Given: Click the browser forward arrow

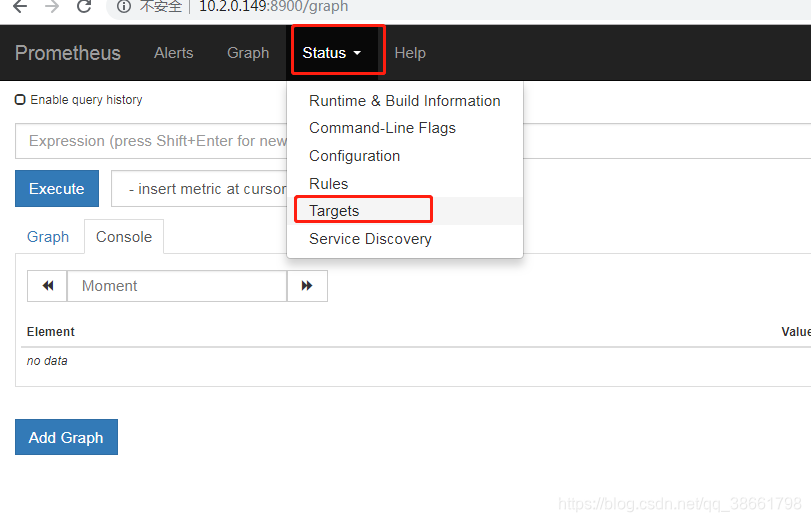Looking at the screenshot, I should point(52,7).
